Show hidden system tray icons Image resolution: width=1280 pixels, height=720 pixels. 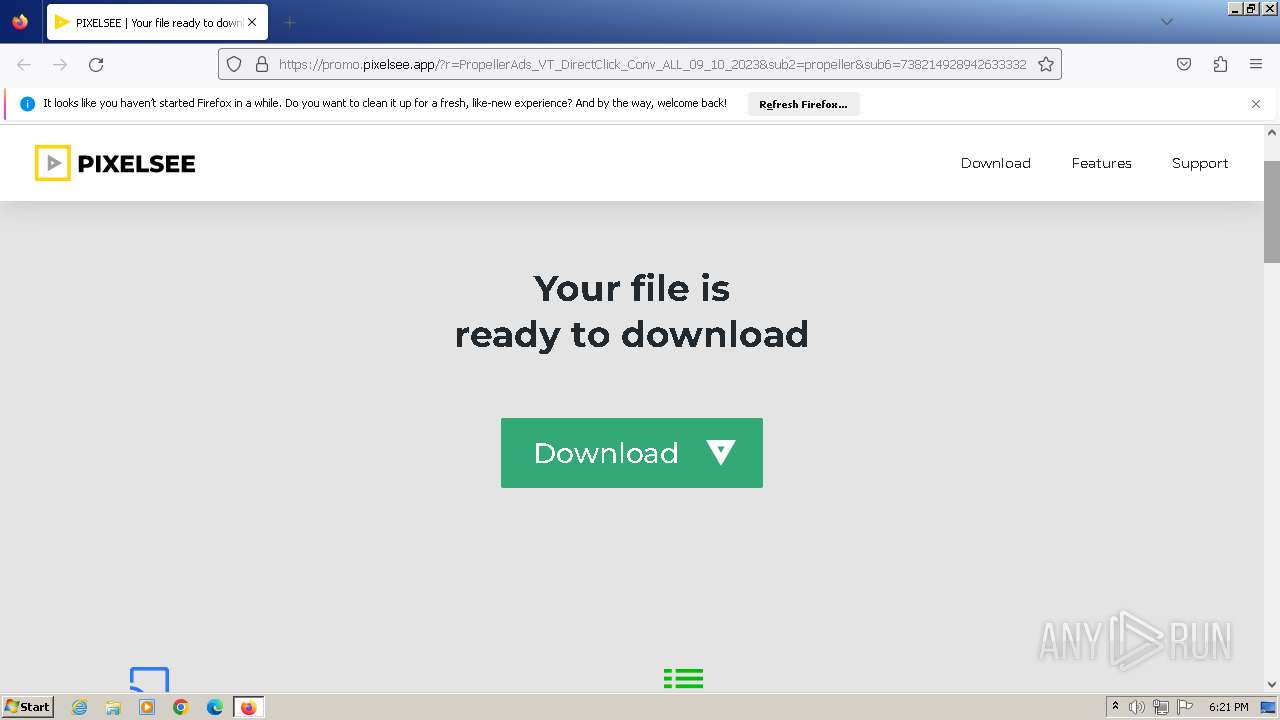click(x=1115, y=707)
